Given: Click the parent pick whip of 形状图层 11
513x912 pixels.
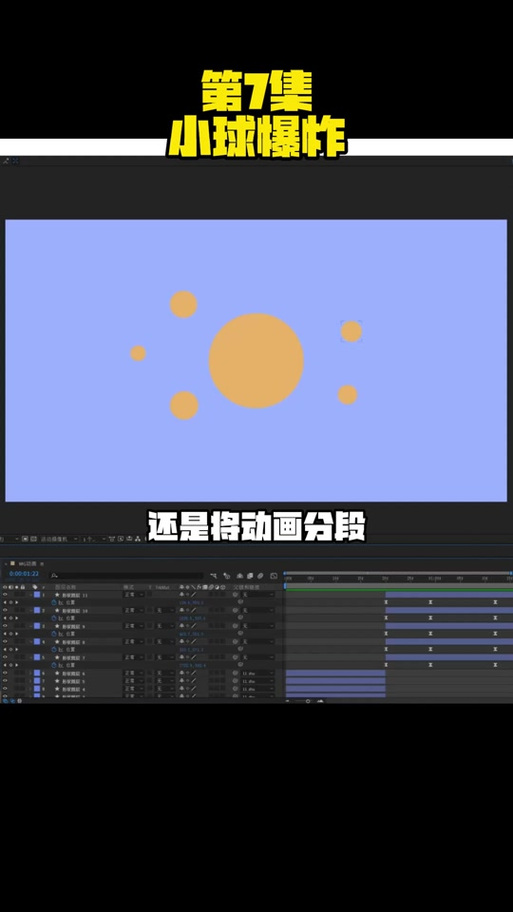Looking at the screenshot, I should (x=235, y=594).
